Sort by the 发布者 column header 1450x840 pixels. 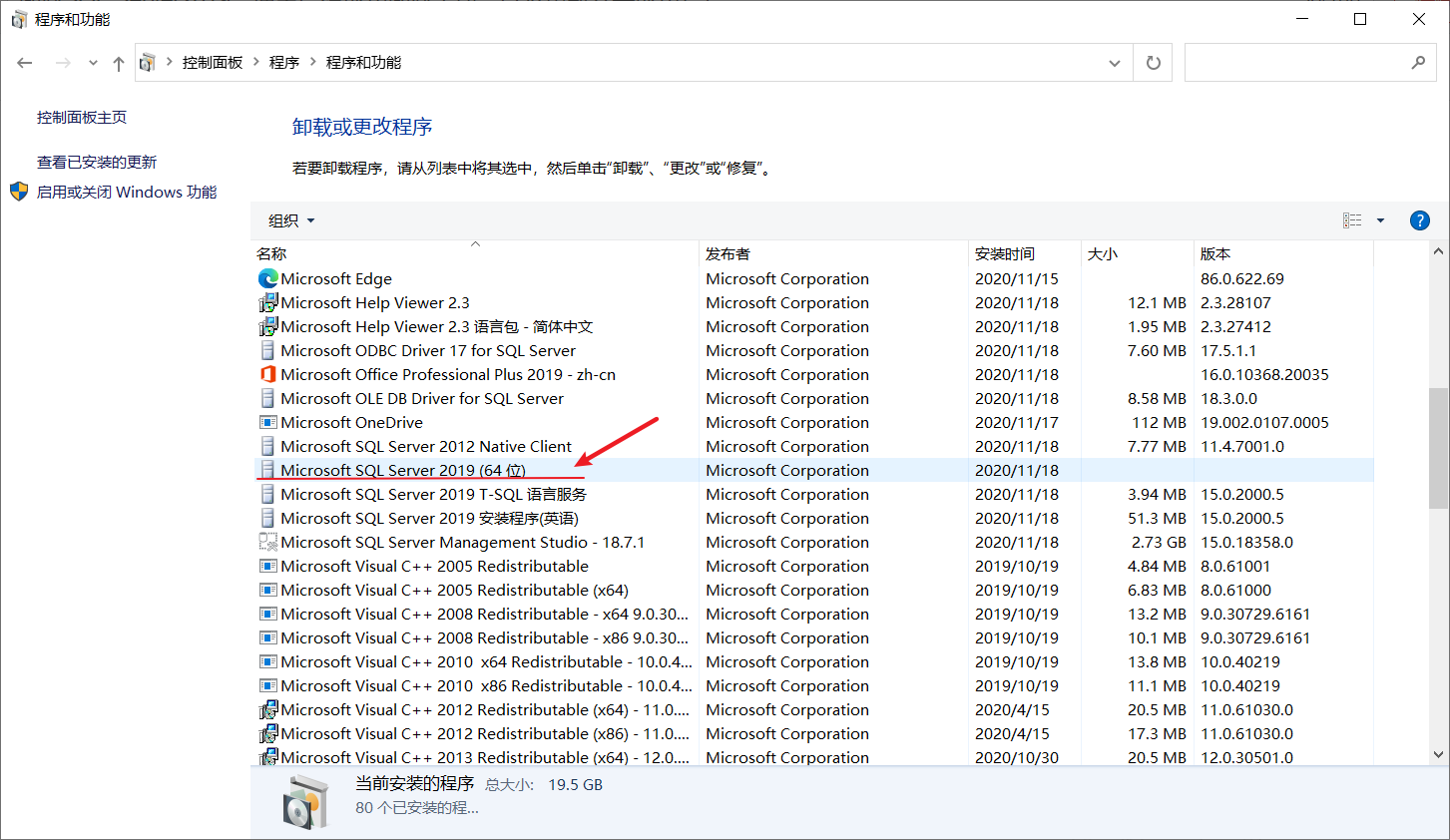[x=833, y=253]
